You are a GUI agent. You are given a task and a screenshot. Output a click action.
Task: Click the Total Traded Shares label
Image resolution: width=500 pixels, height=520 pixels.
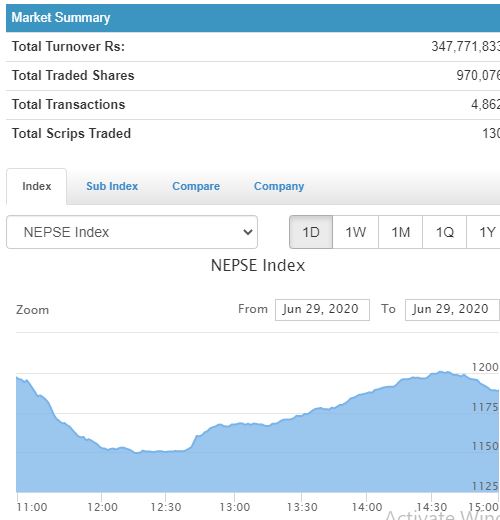(73, 75)
